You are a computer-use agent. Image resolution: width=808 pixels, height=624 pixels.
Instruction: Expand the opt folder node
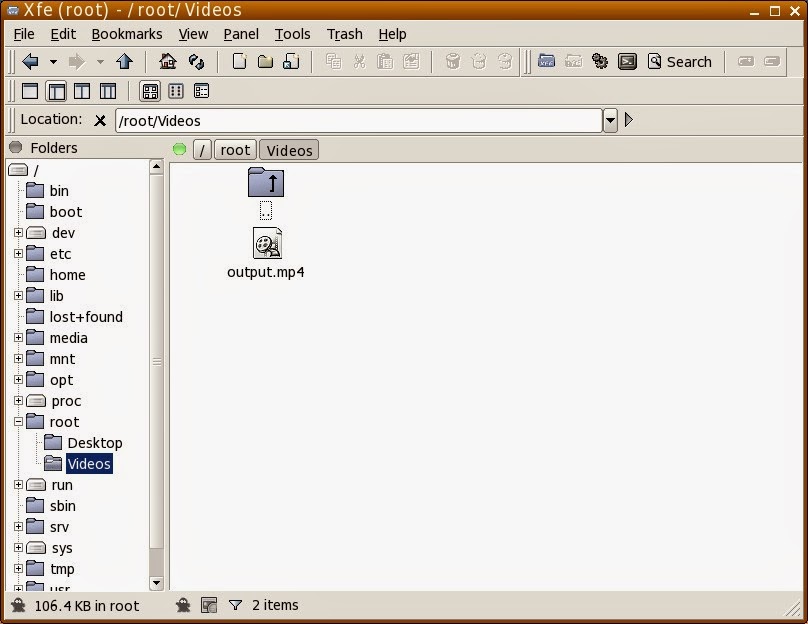[x=19, y=379]
